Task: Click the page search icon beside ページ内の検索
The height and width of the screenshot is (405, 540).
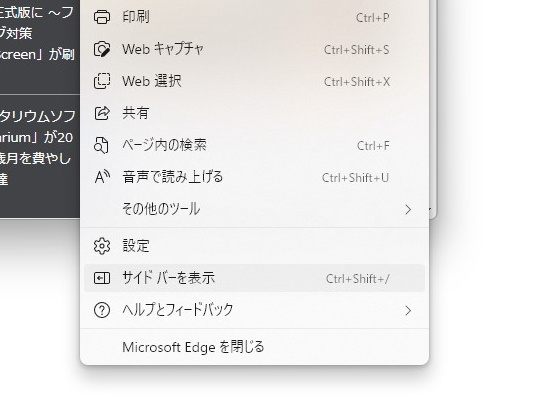Action: 101,145
